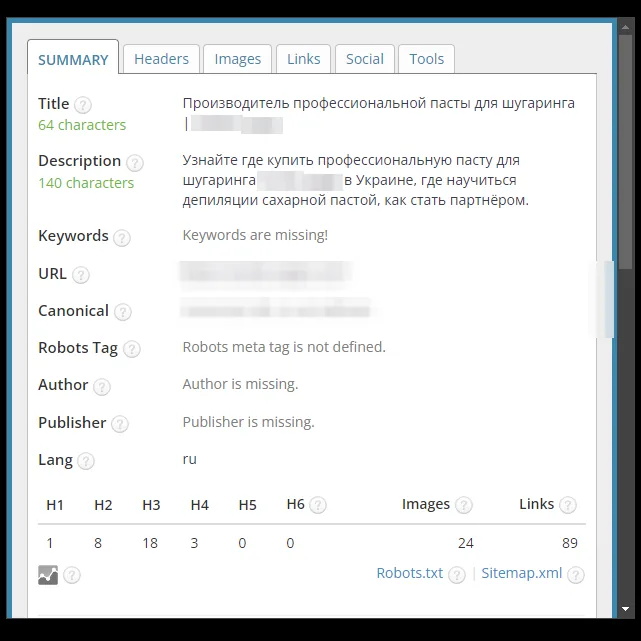Click the help icon next to Lang
641x641 pixels.
pyautogui.click(x=86, y=461)
